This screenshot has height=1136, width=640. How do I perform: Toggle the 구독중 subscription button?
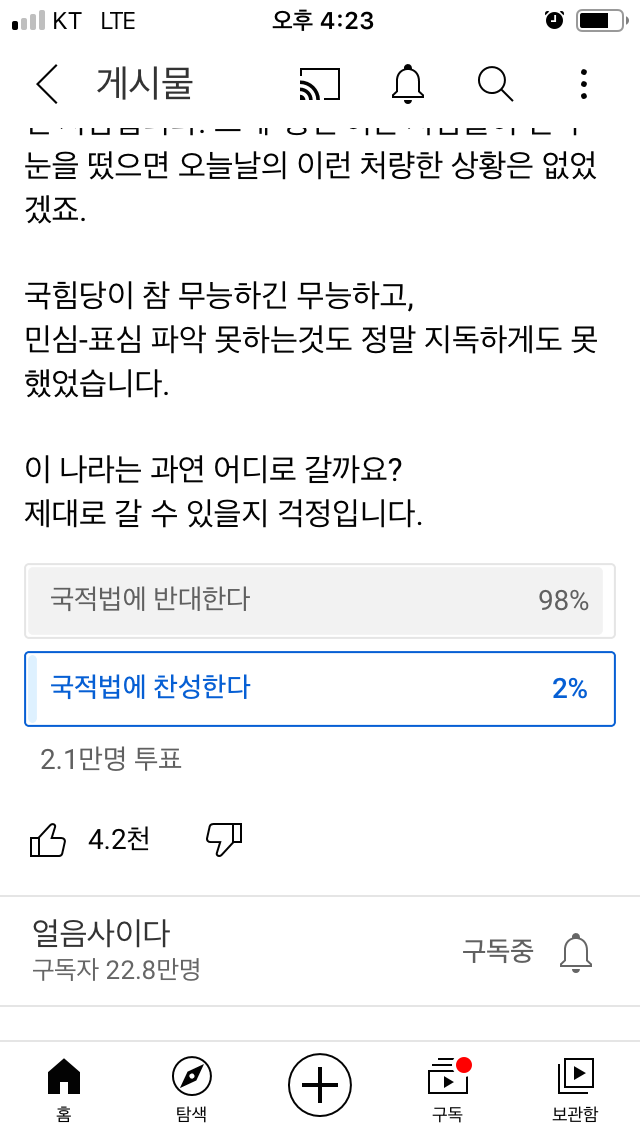[498, 951]
